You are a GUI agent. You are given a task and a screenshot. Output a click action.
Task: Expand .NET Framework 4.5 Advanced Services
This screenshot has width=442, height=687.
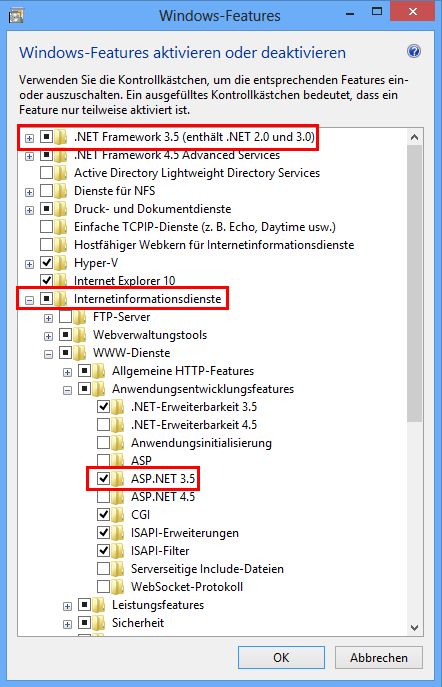pos(29,156)
